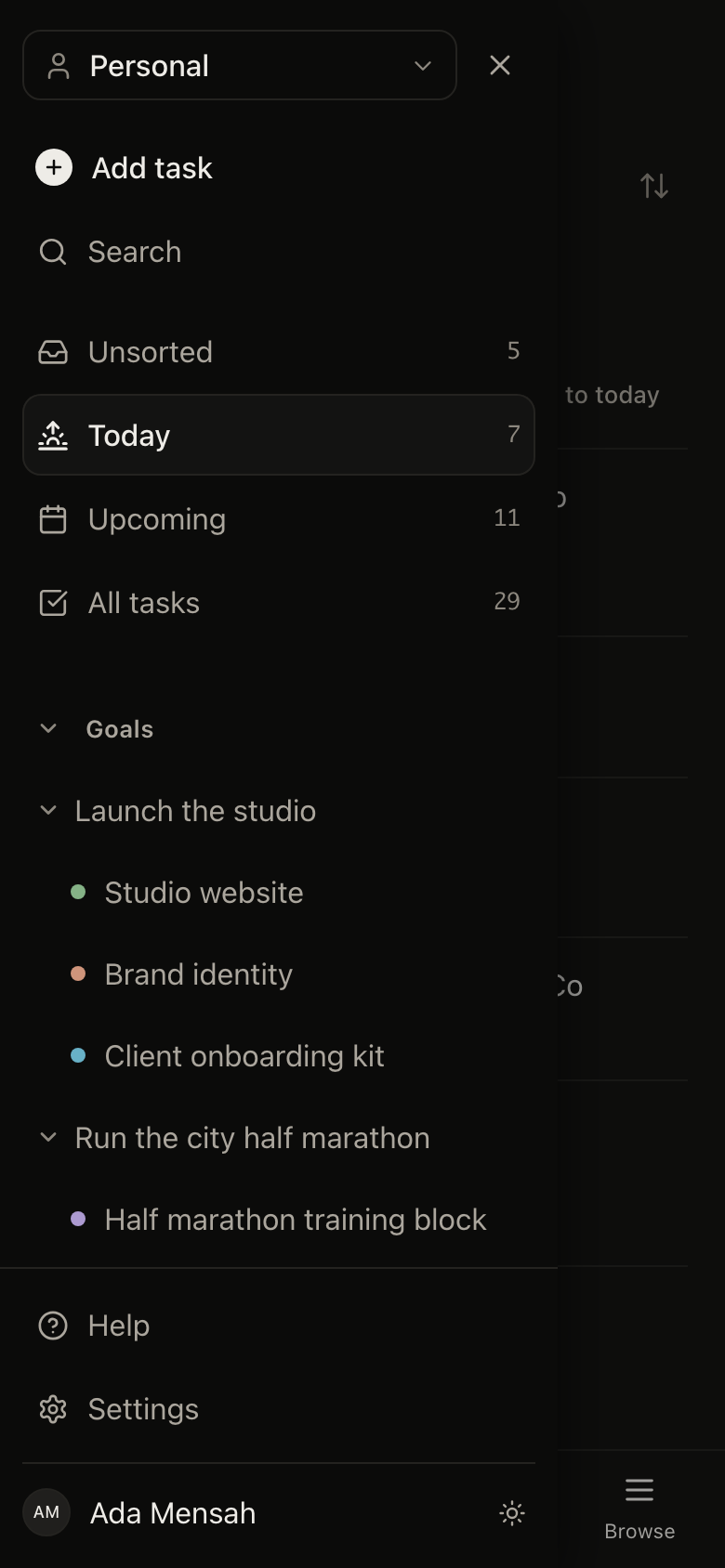This screenshot has height=1568, width=725.
Task: Click the person icon in workspace selector
Action: click(x=59, y=66)
